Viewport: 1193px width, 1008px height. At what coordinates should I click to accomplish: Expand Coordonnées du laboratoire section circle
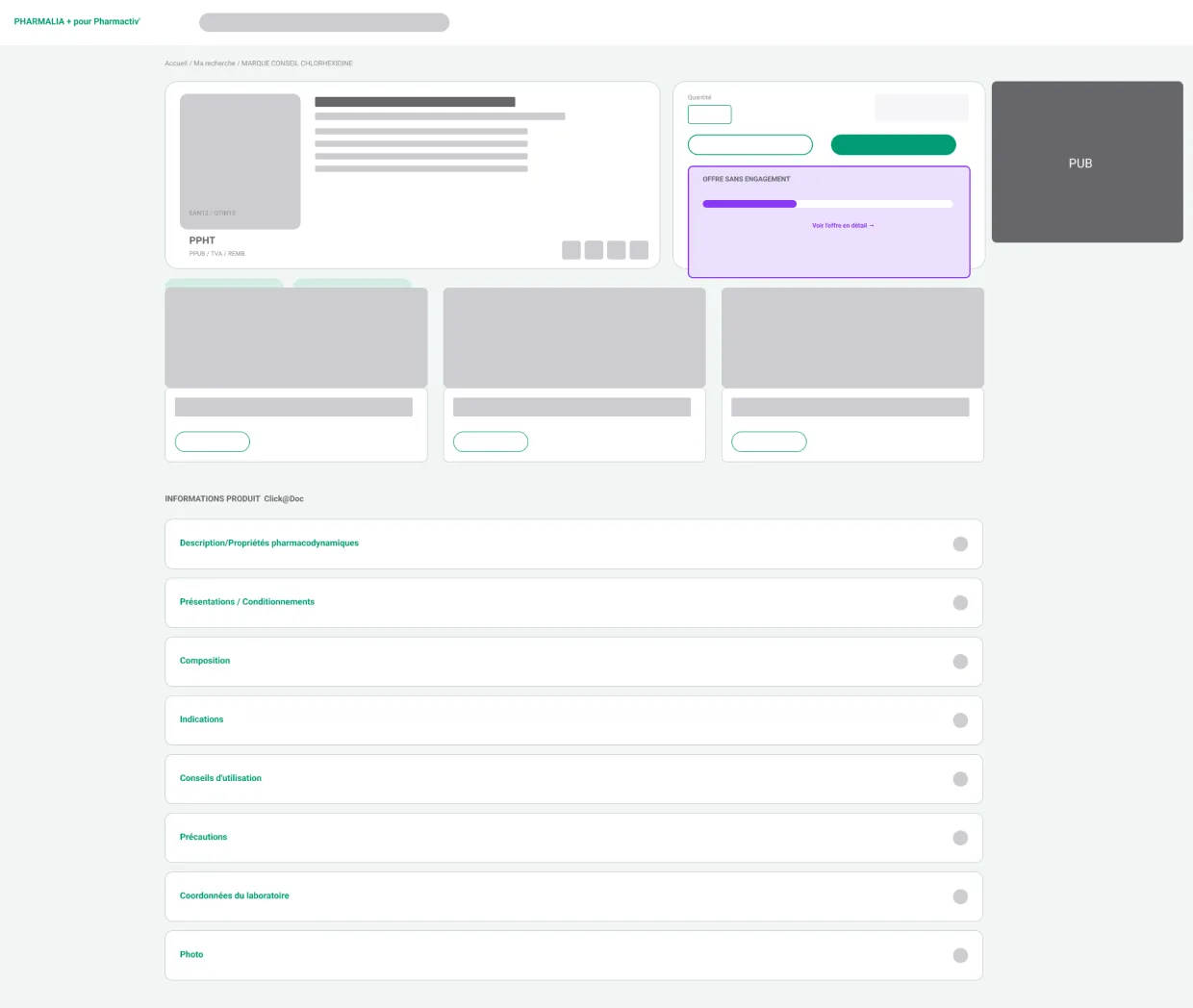960,896
